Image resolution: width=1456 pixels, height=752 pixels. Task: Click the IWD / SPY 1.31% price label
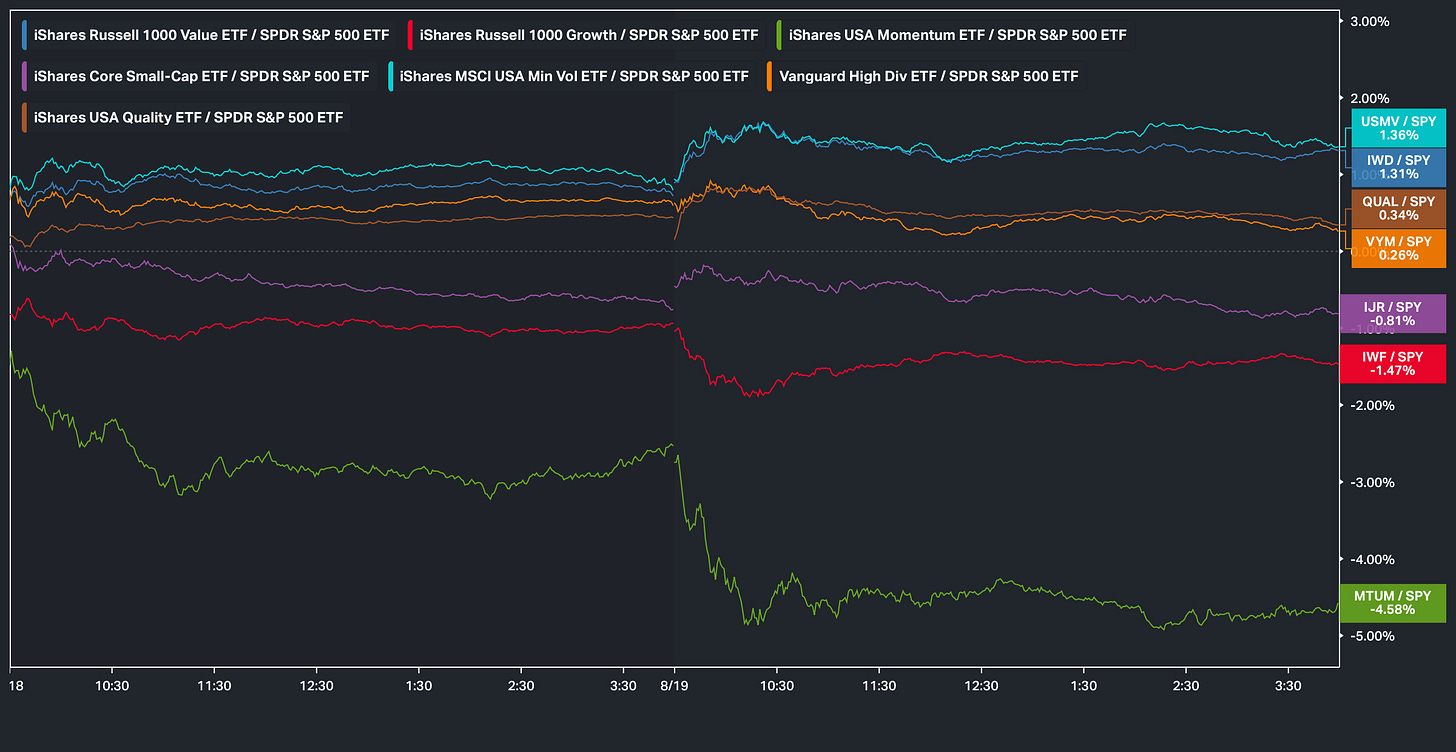pos(1398,167)
